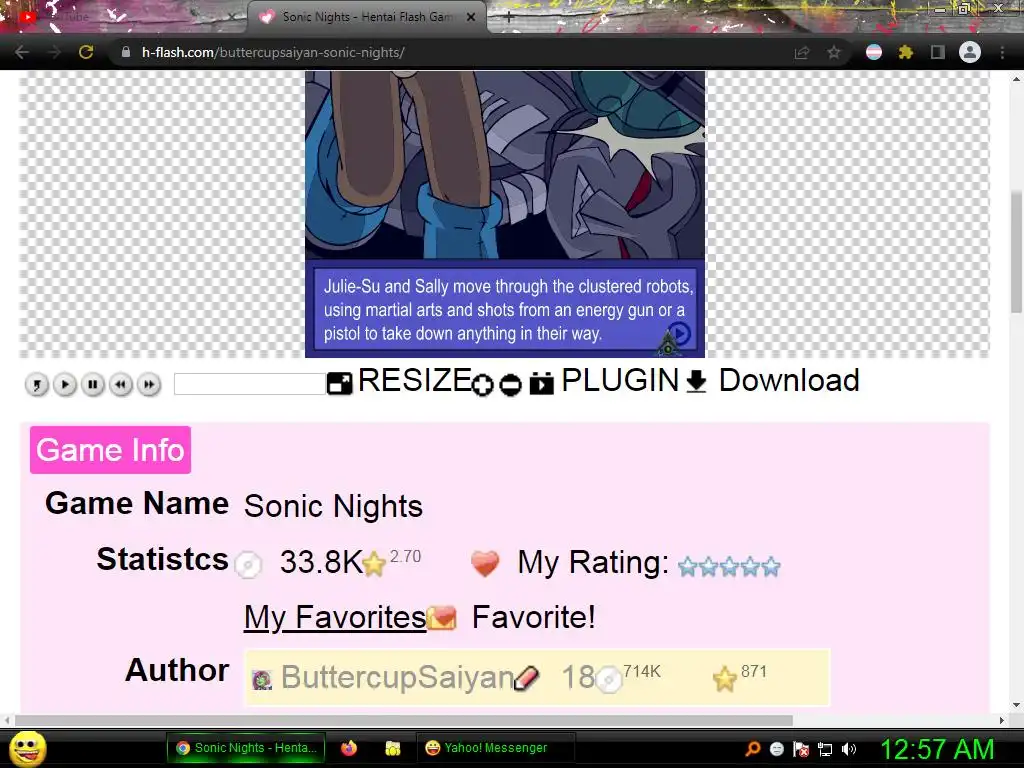Image resolution: width=1024 pixels, height=768 pixels.
Task: Click the network tray icon
Action: (x=825, y=749)
